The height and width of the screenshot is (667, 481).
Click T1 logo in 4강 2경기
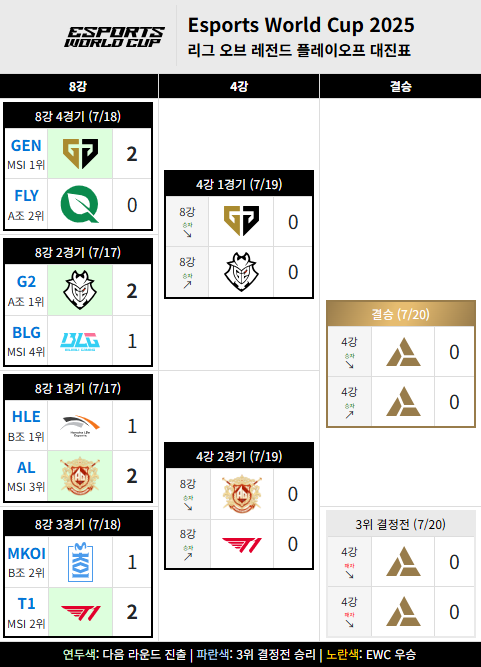[x=242, y=544]
